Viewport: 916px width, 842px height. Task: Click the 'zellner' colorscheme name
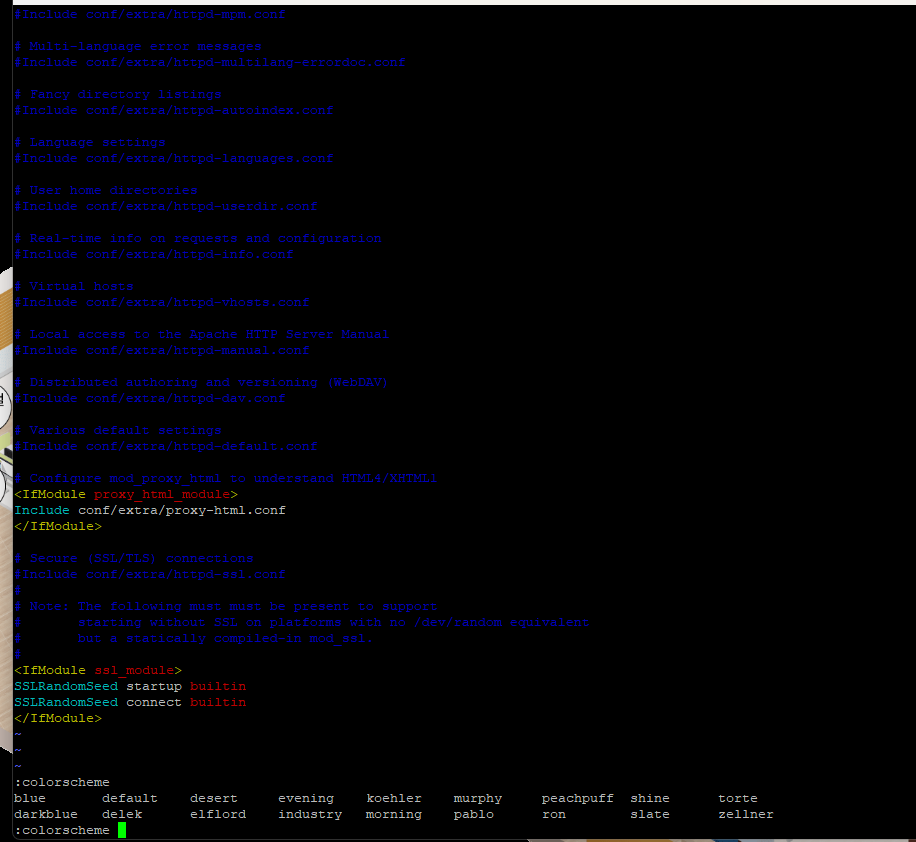point(746,814)
